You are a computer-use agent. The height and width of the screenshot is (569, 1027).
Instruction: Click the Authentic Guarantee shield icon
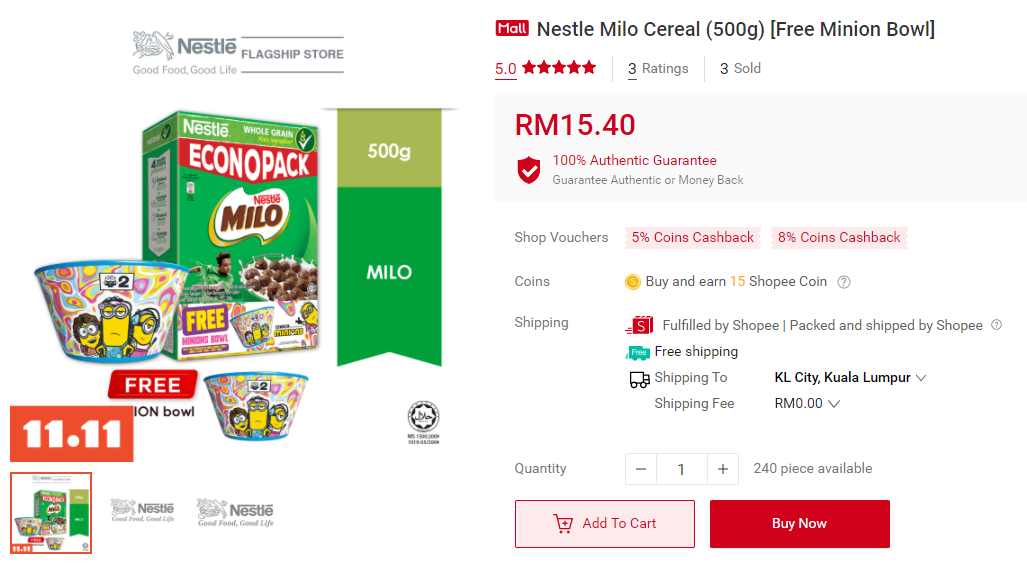(529, 169)
